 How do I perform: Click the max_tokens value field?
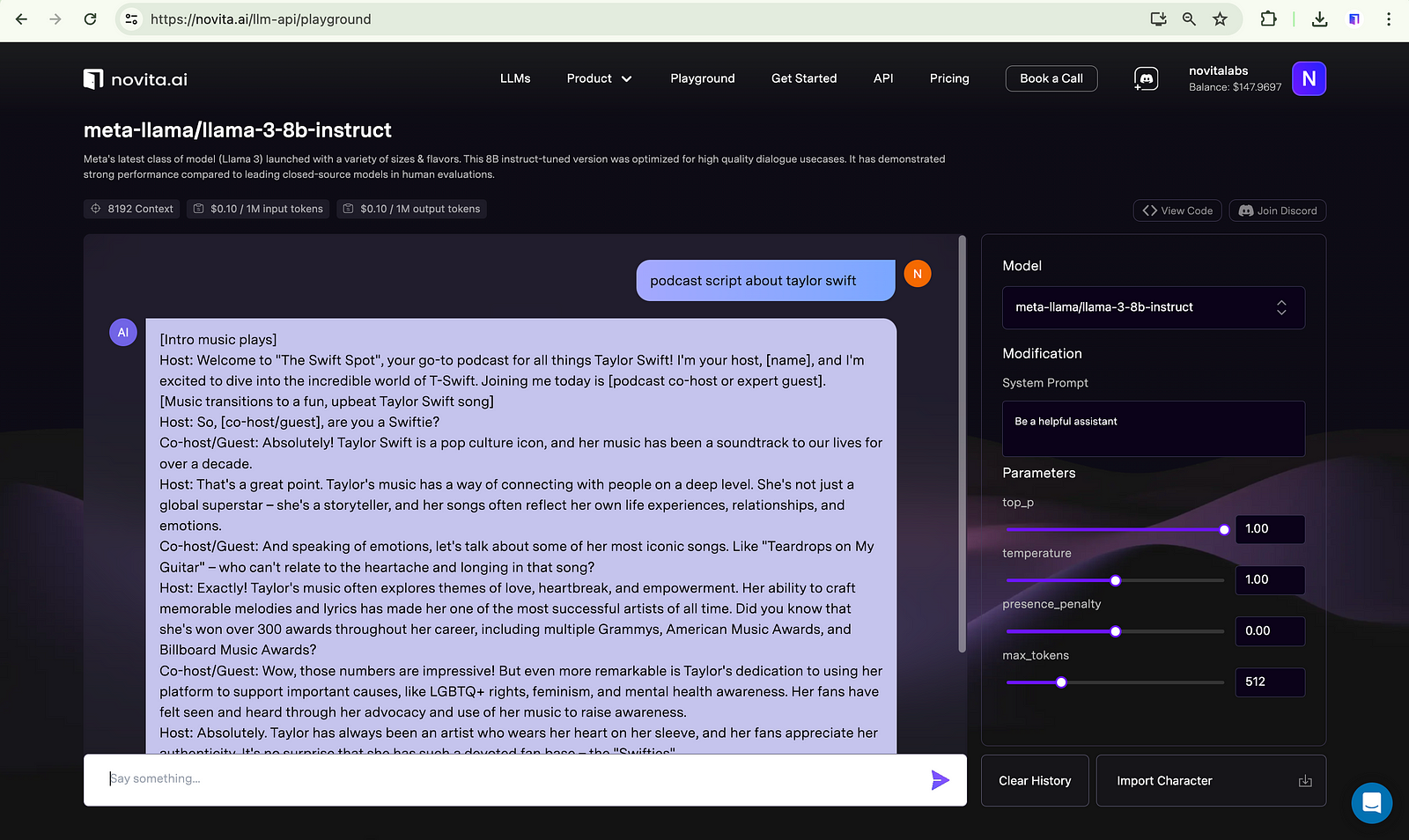click(x=1269, y=682)
